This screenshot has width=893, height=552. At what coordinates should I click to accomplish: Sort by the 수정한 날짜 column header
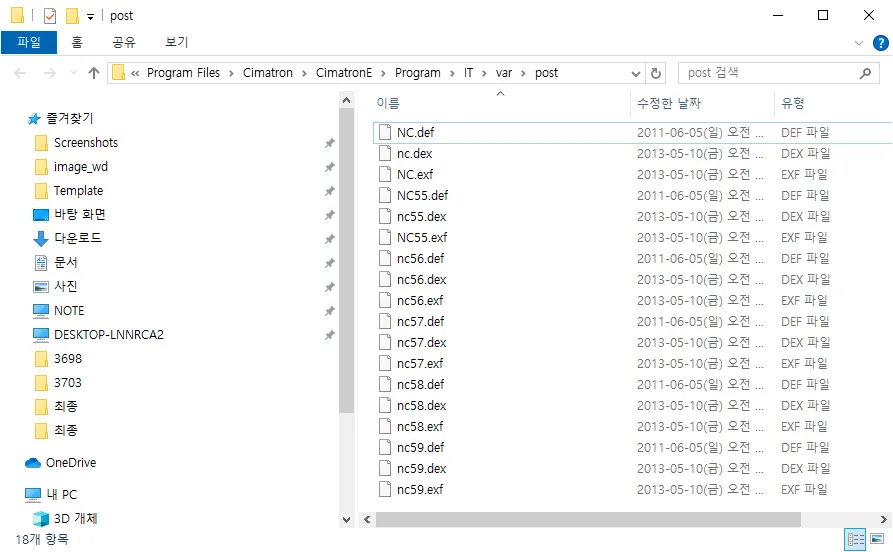pos(669,103)
